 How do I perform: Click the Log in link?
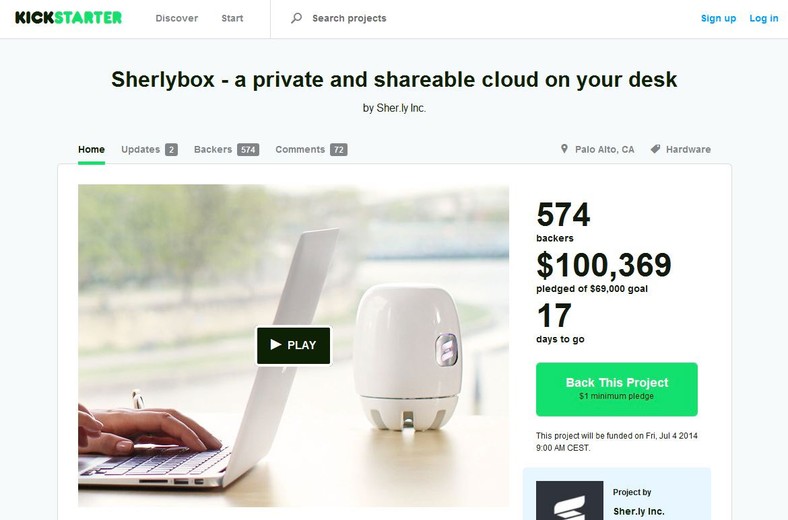point(763,18)
